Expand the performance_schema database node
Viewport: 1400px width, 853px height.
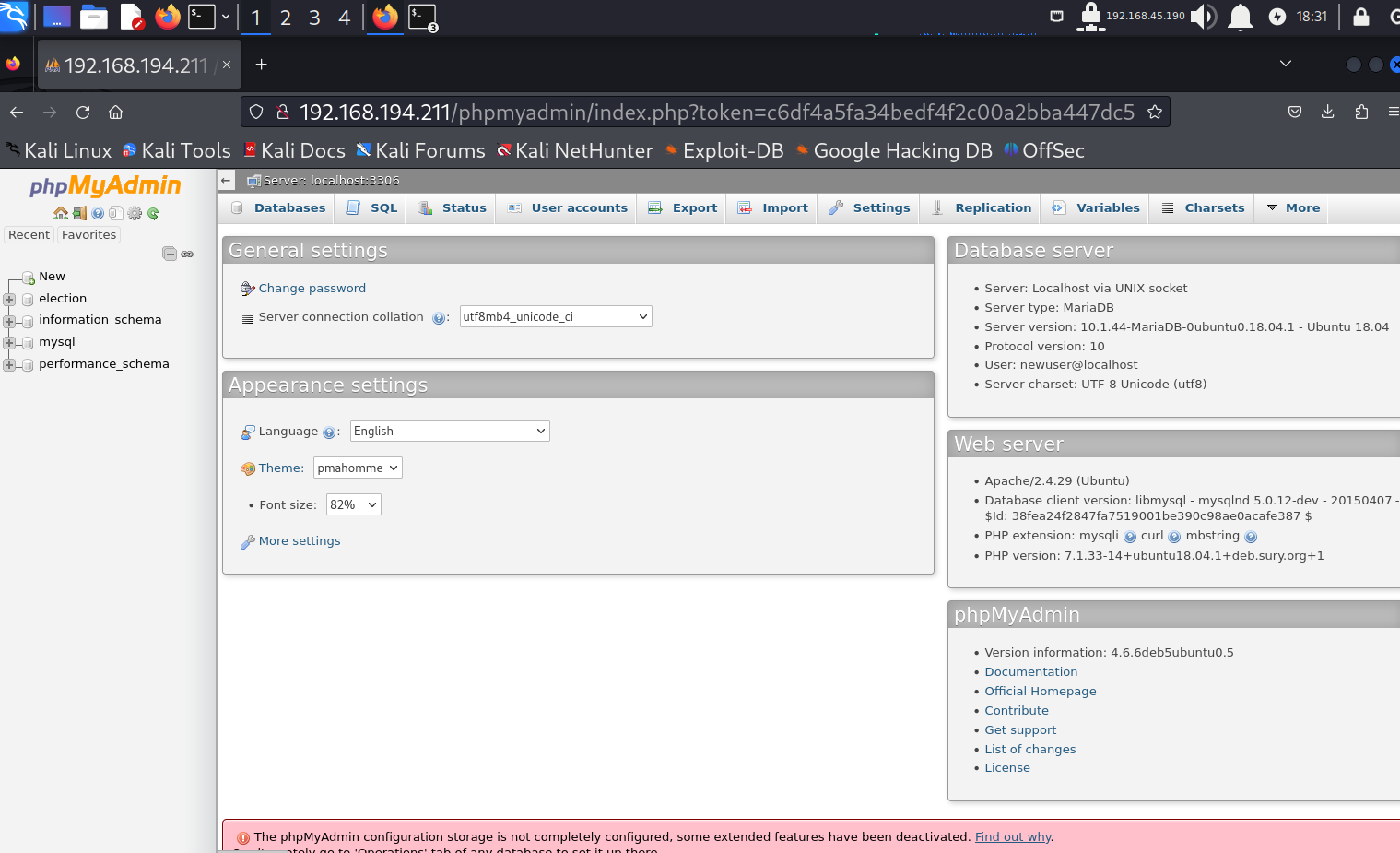9,364
